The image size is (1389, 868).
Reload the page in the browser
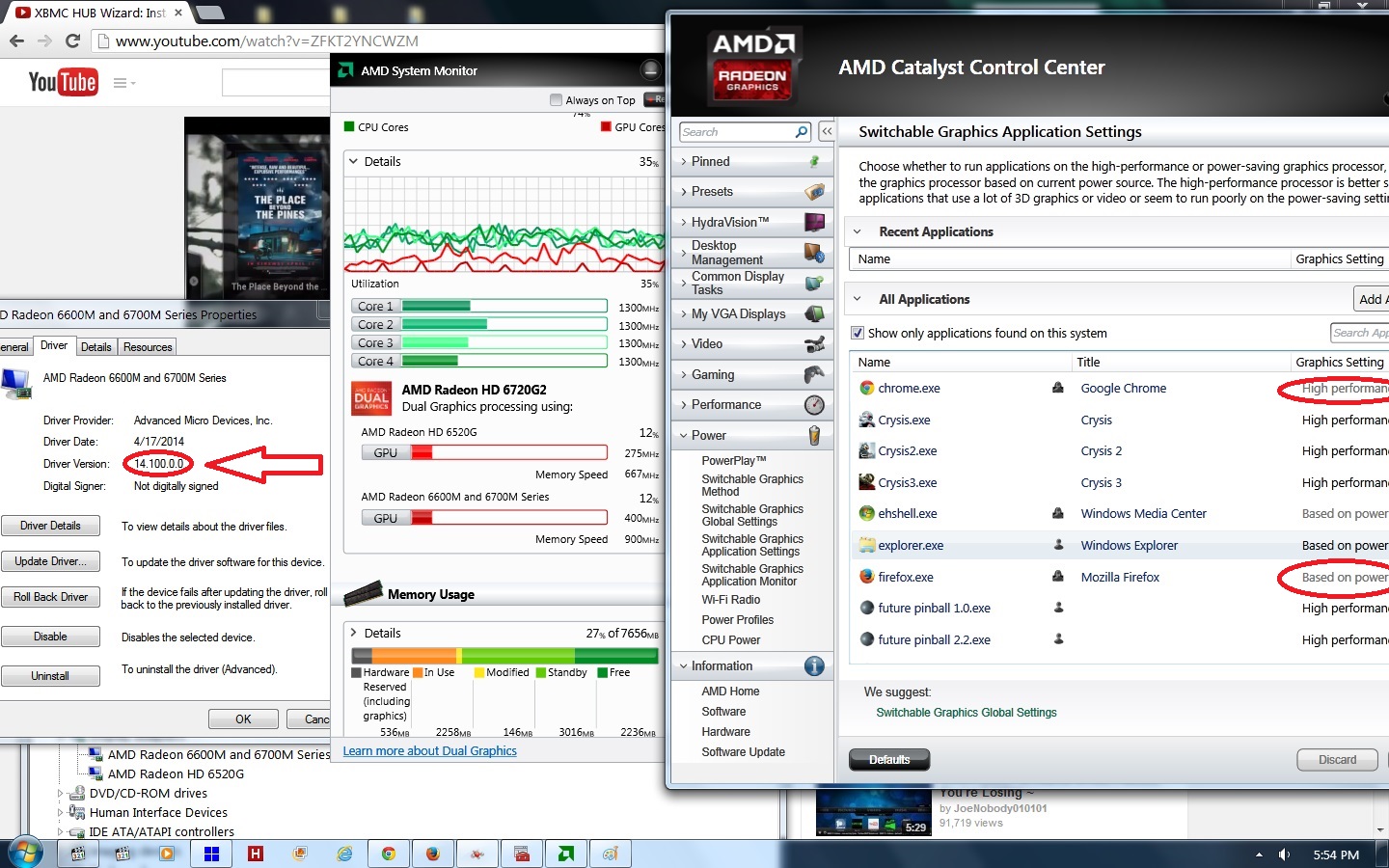click(x=72, y=41)
